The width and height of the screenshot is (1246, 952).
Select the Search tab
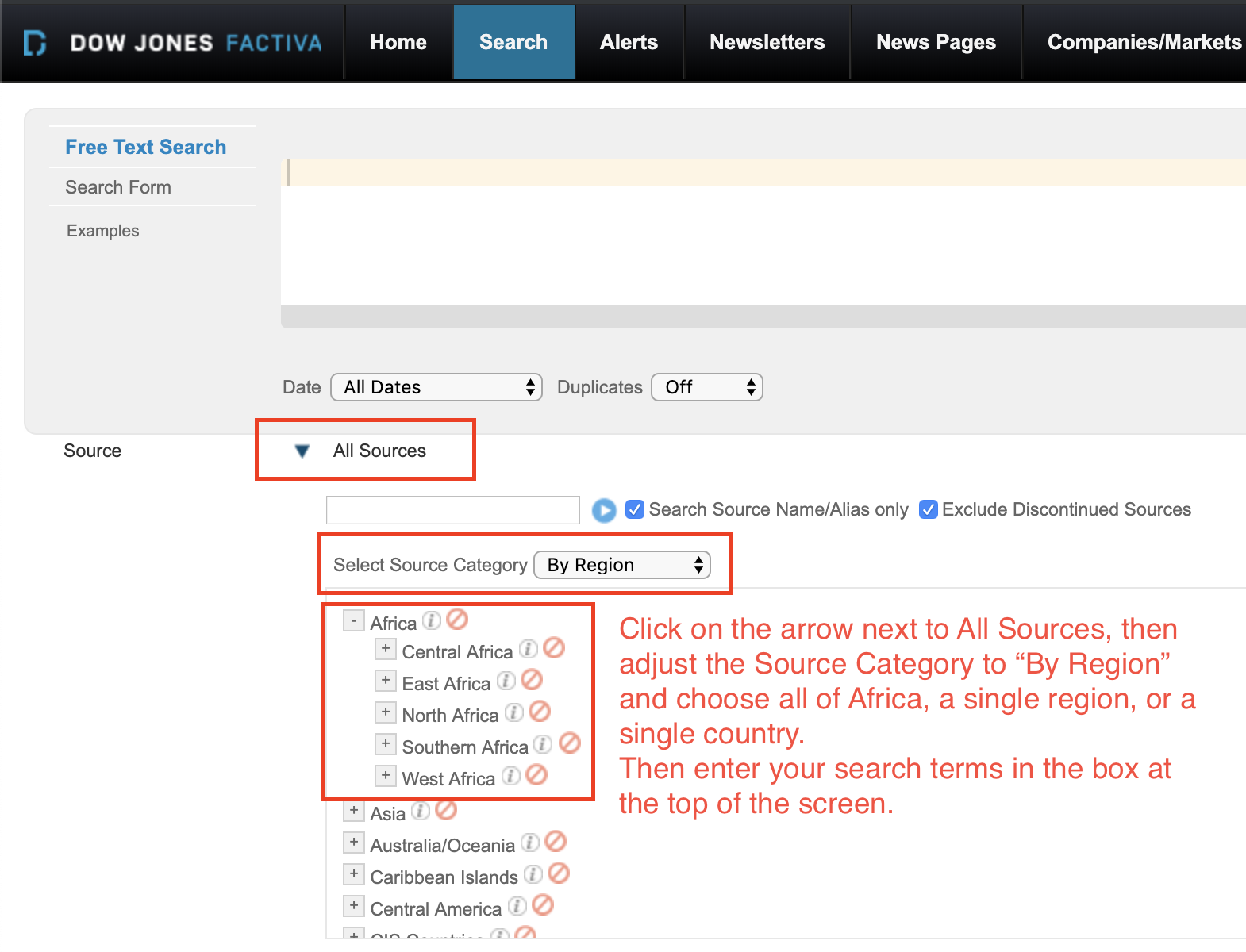click(513, 42)
